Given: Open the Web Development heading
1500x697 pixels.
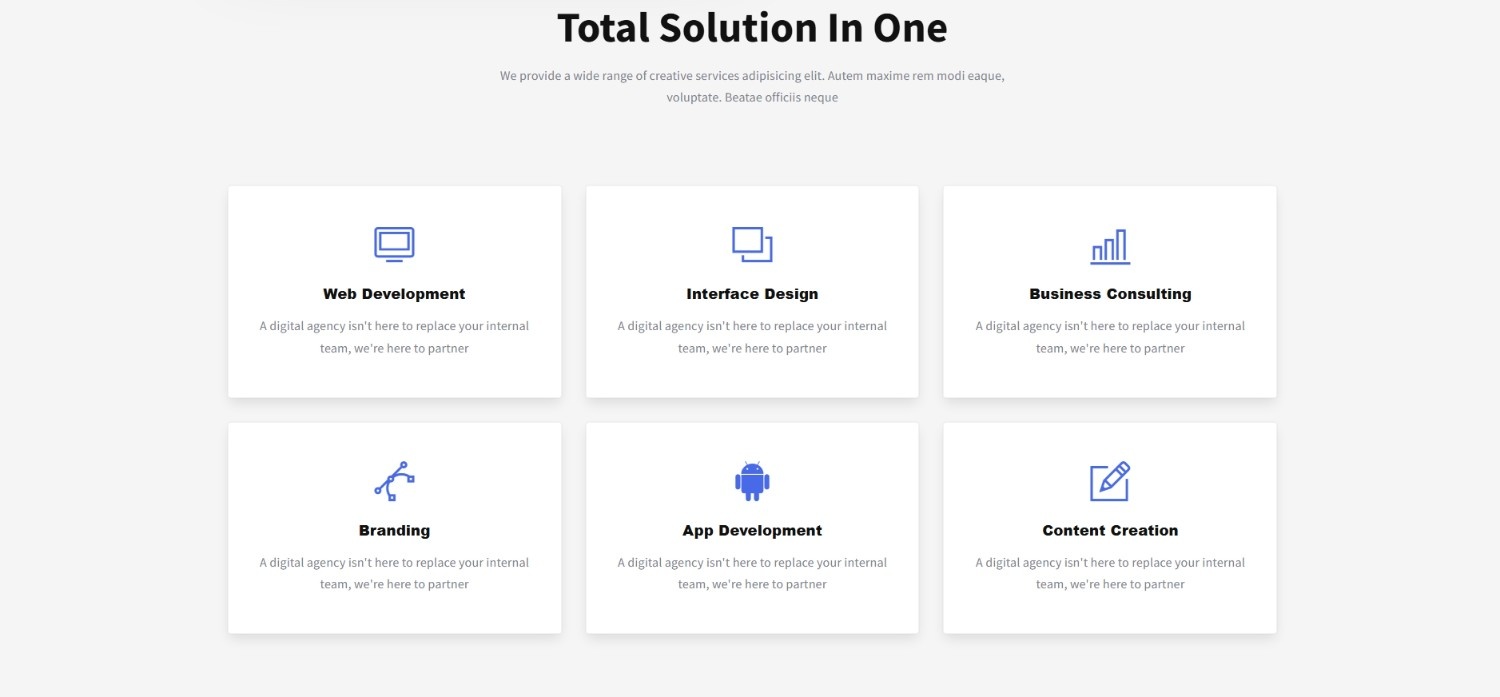Looking at the screenshot, I should pyautogui.click(x=394, y=294).
